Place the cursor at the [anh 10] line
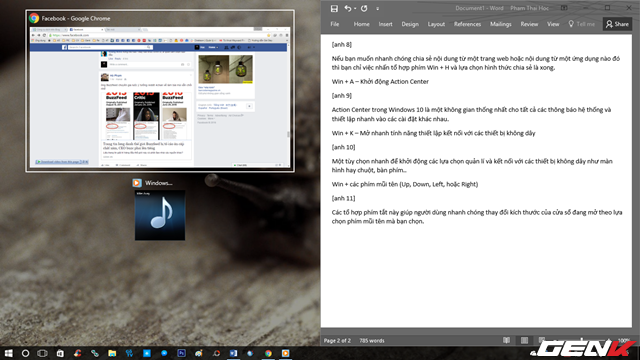 tap(343, 147)
